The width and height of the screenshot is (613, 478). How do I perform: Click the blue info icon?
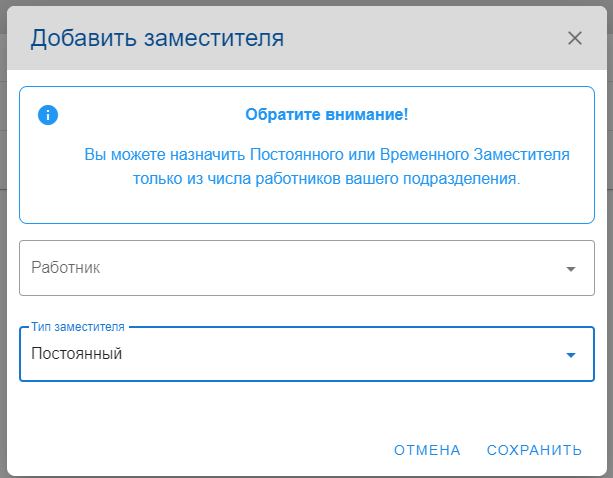48,115
